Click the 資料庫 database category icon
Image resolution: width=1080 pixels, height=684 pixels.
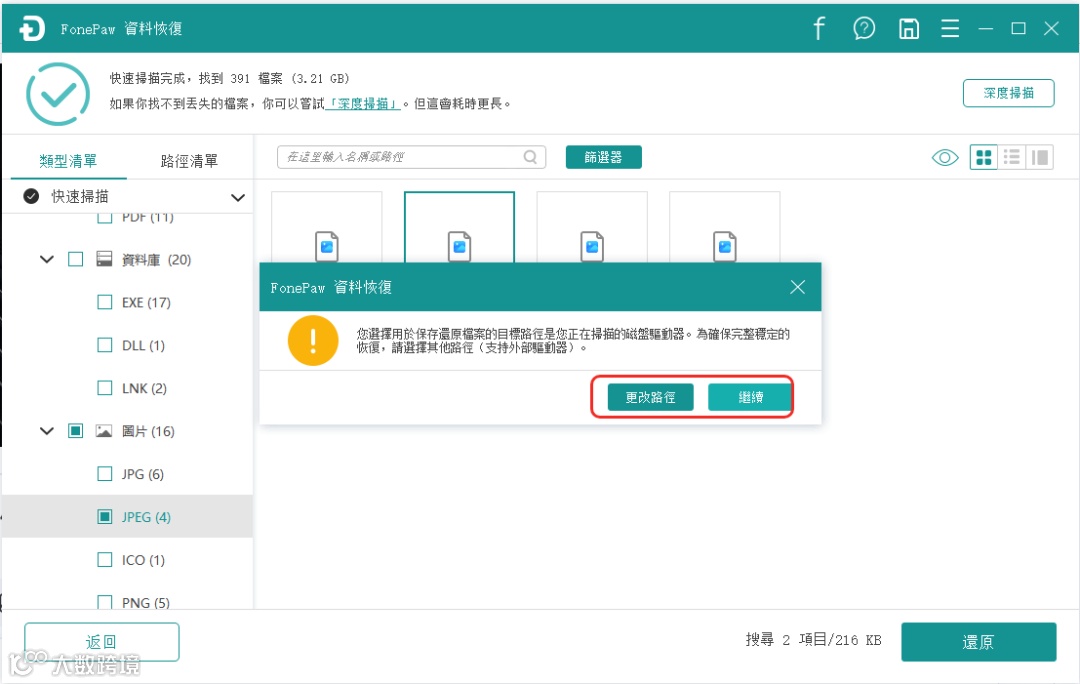(x=104, y=259)
